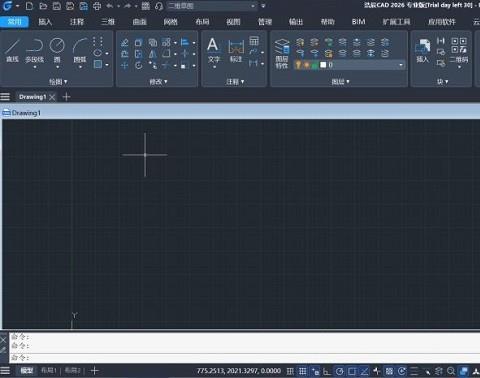
Task: Open the BIM ribbon tab
Action: (x=359, y=22)
